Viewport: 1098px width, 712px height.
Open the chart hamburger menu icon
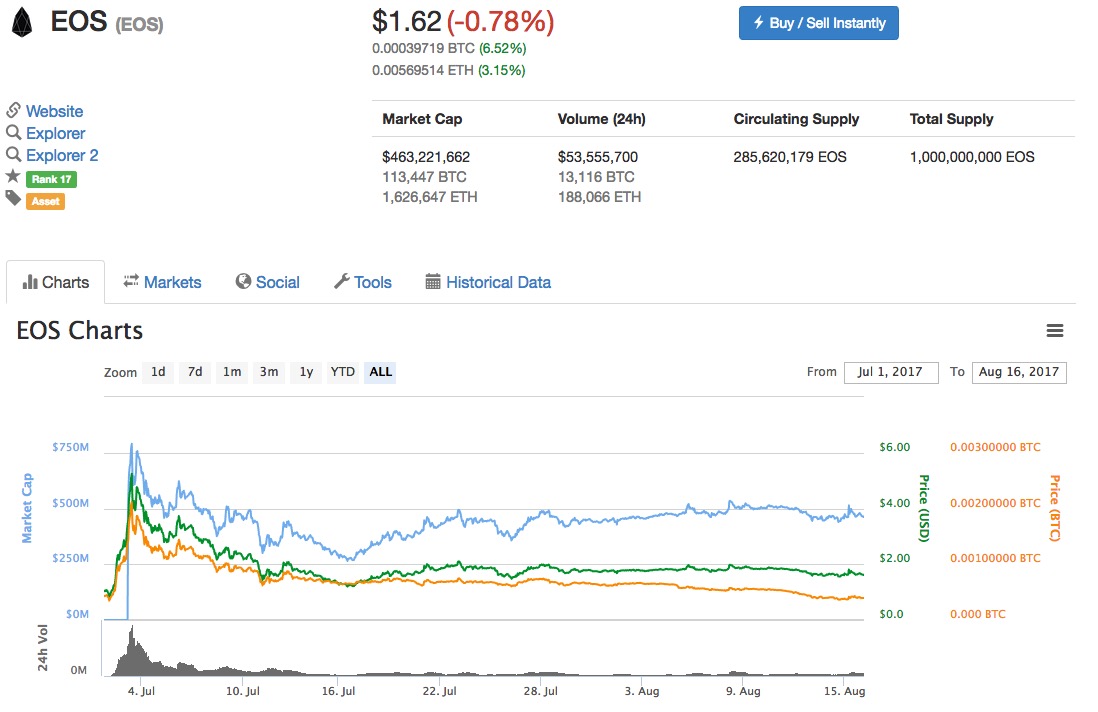1054,331
